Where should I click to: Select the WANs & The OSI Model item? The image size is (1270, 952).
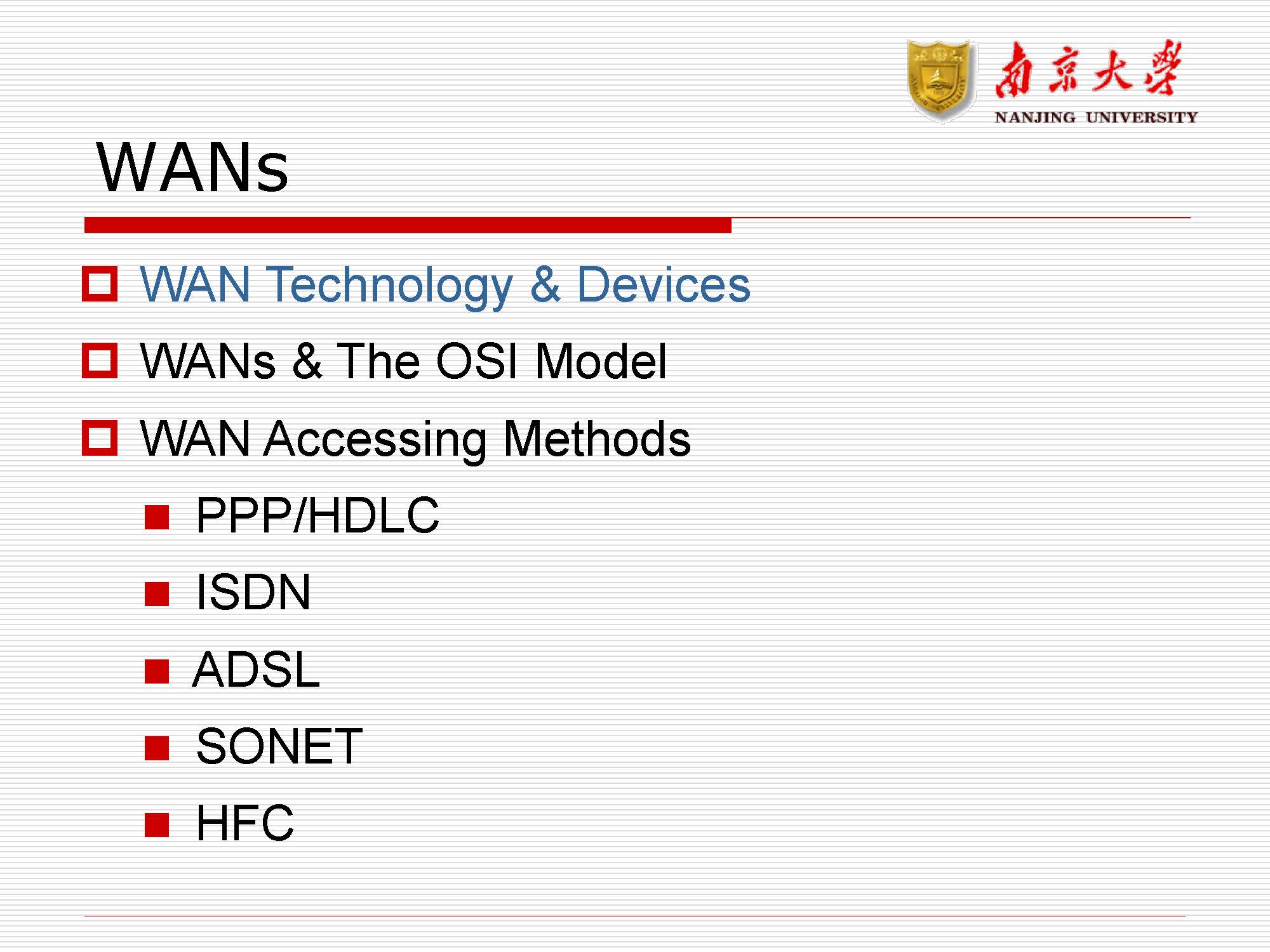tap(403, 361)
